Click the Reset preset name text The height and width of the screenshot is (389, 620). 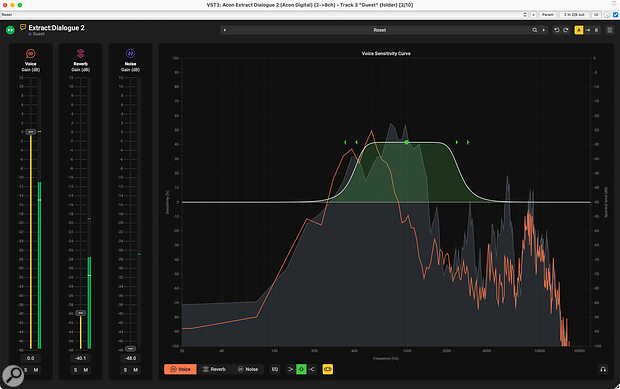click(380, 30)
